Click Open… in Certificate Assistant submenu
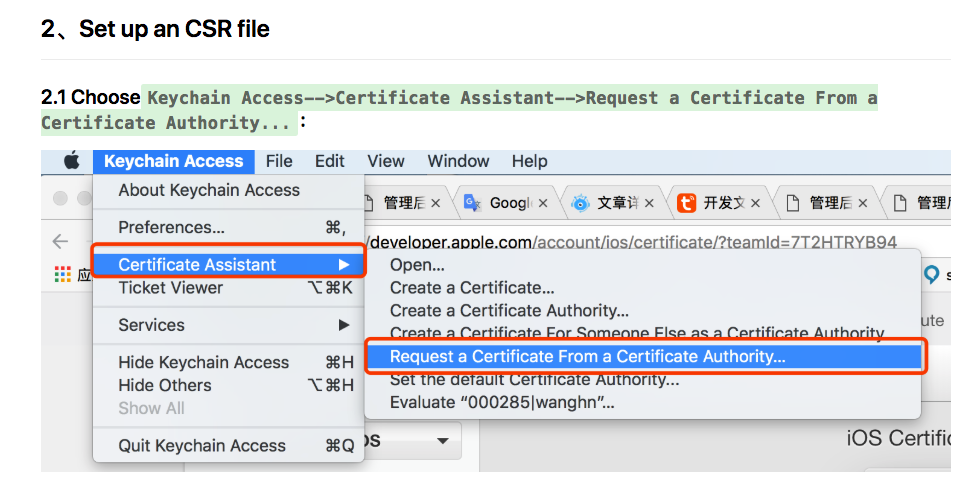This screenshot has width=958, height=492. (x=643, y=265)
